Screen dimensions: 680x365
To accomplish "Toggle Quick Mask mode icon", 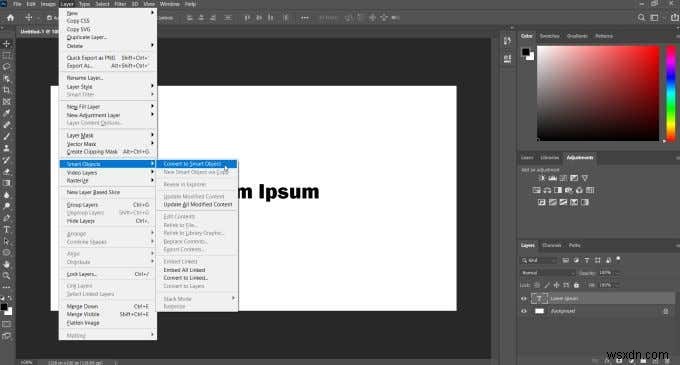I will tap(7, 324).
